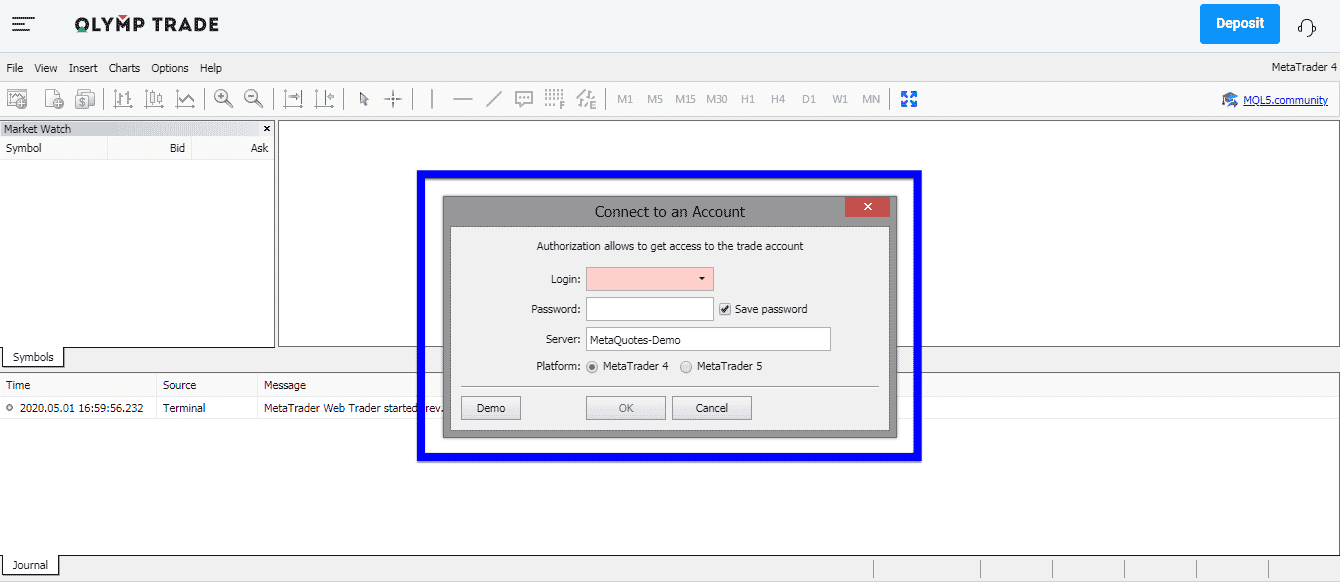Select the D1 timeframe
1341x582 pixels.
click(809, 99)
